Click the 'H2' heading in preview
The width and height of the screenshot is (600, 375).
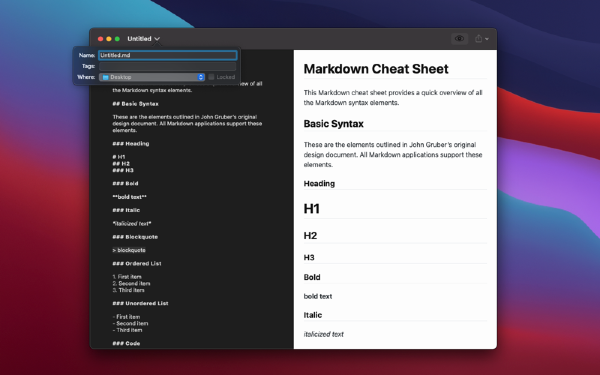click(x=310, y=236)
